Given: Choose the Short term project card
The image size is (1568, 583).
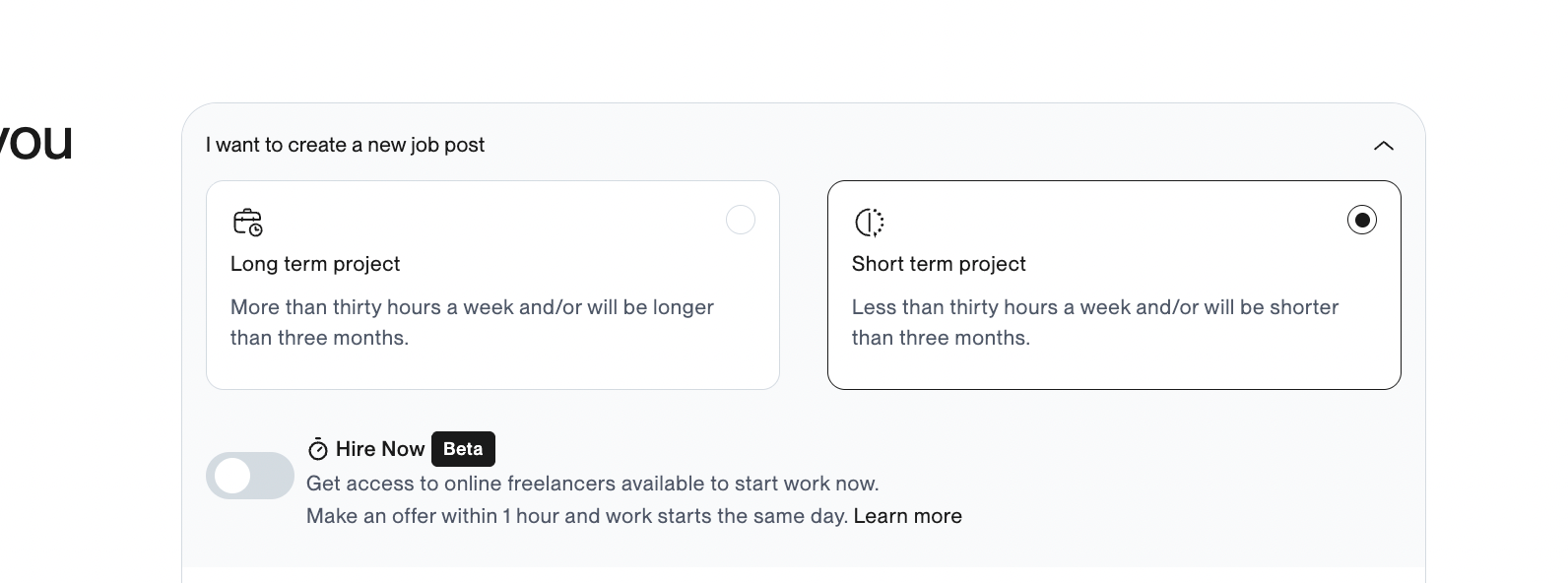Looking at the screenshot, I should click(x=1114, y=285).
